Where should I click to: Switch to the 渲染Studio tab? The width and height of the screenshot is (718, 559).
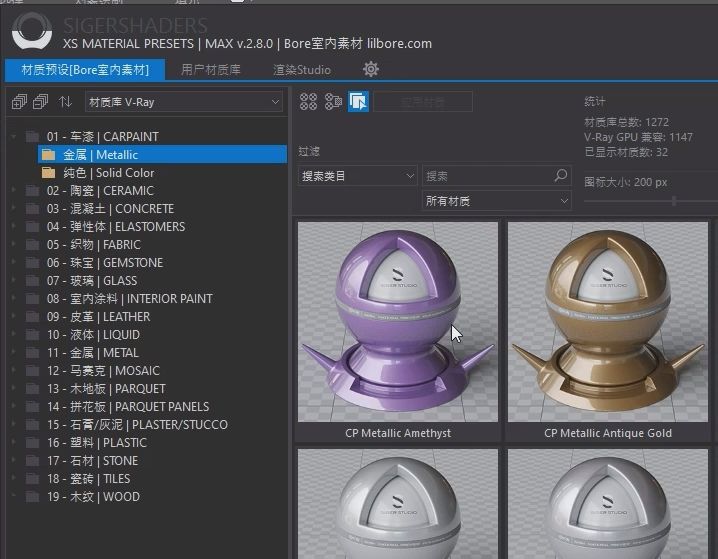302,70
